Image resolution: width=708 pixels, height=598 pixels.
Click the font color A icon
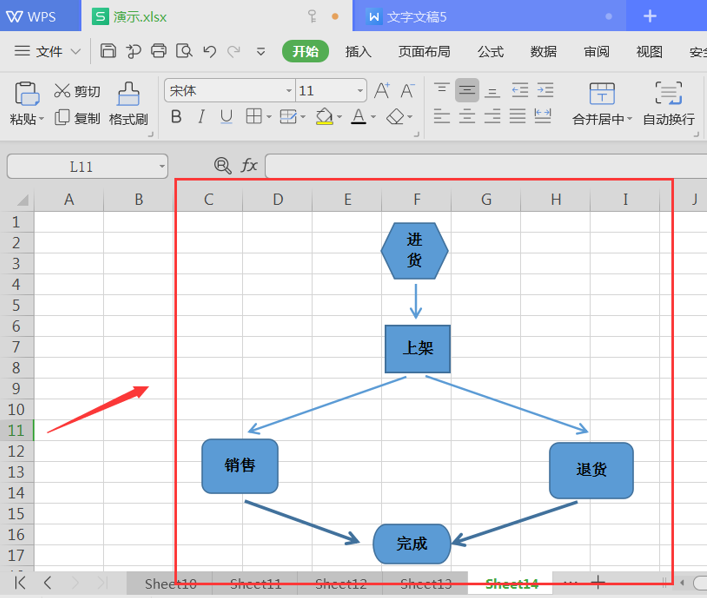coord(359,117)
